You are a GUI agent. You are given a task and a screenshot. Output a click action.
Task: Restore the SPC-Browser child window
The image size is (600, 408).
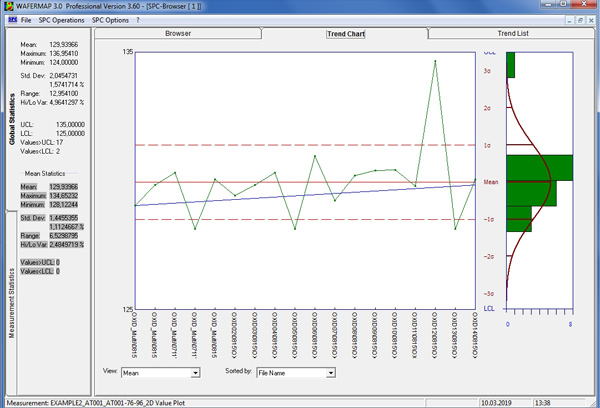tap(580, 20)
